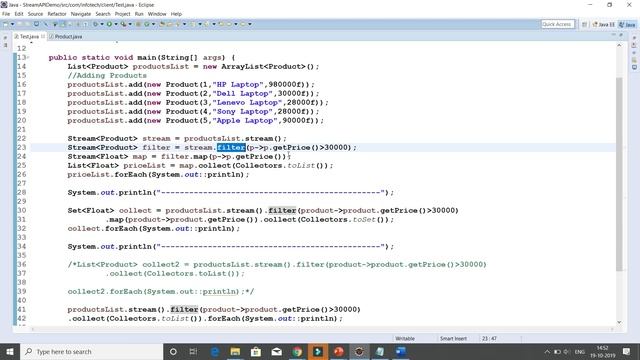Open Microsoft Edge from the taskbar
The image size is (640, 360).
point(215,351)
